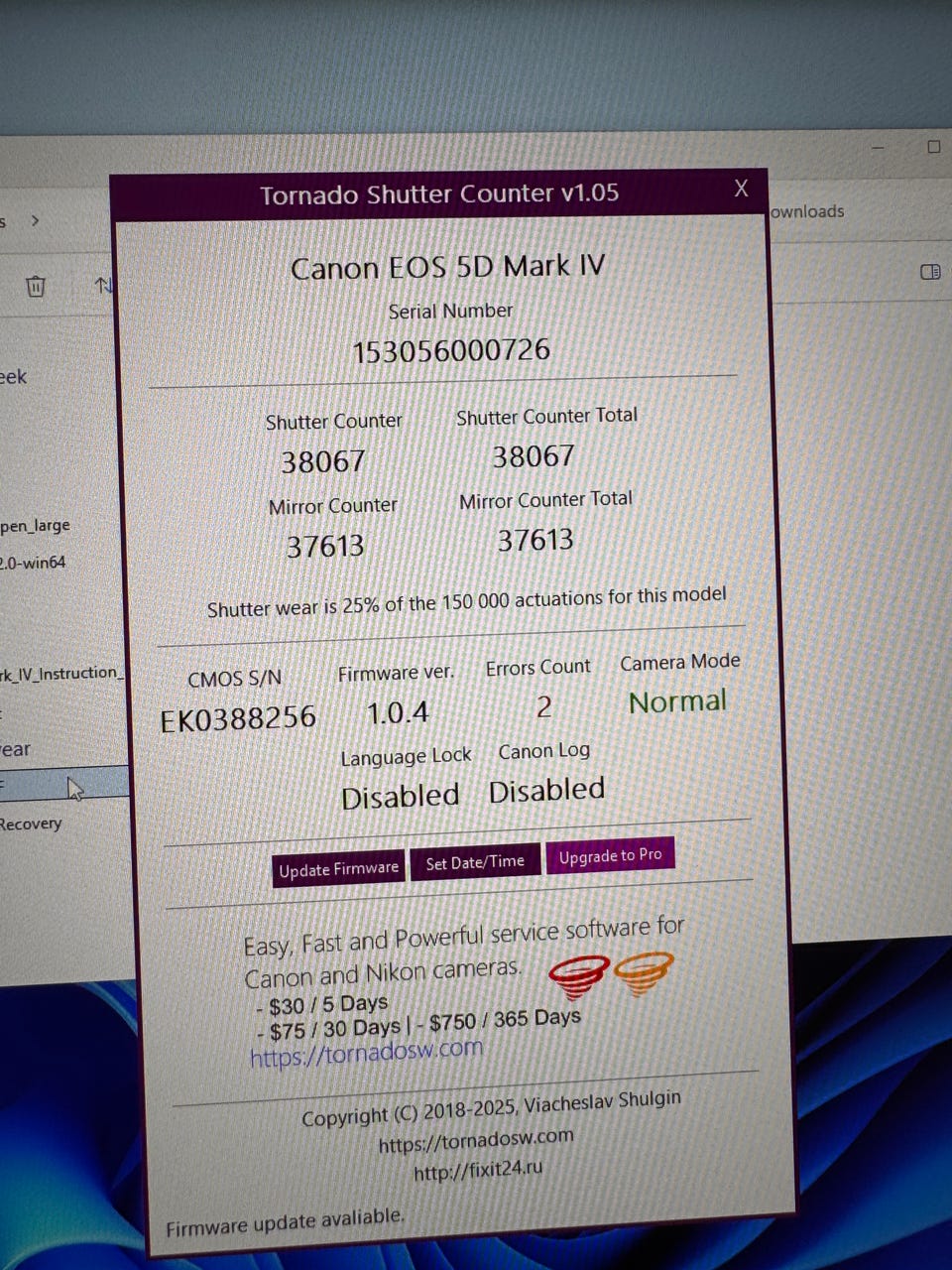The image size is (952, 1270).
Task: Click the Set Date/Time button
Action: coord(475,862)
